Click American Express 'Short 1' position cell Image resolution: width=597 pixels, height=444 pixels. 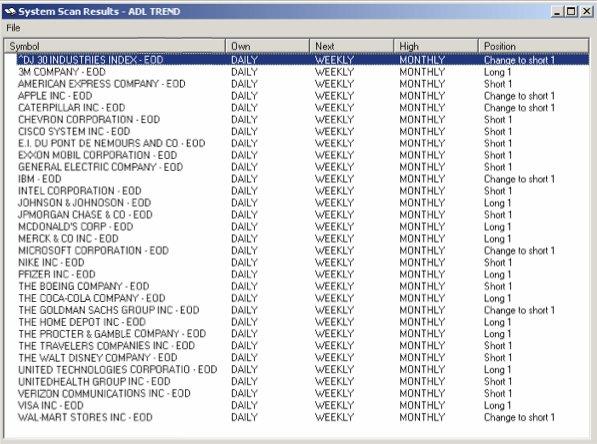point(498,84)
